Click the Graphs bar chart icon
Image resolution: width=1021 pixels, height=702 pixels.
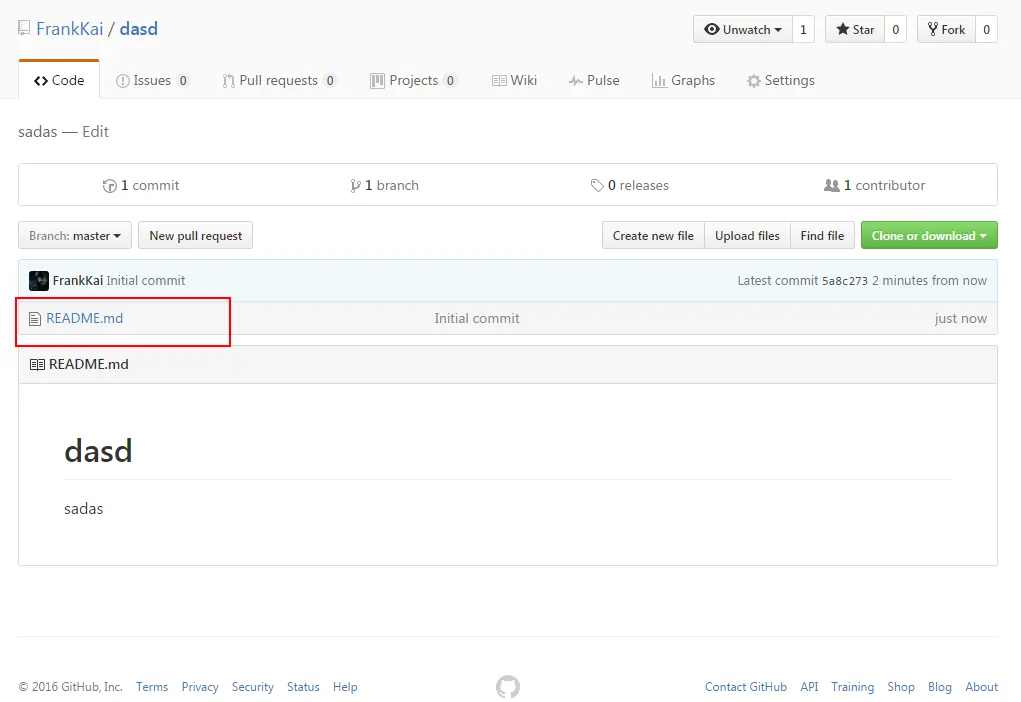pyautogui.click(x=659, y=81)
